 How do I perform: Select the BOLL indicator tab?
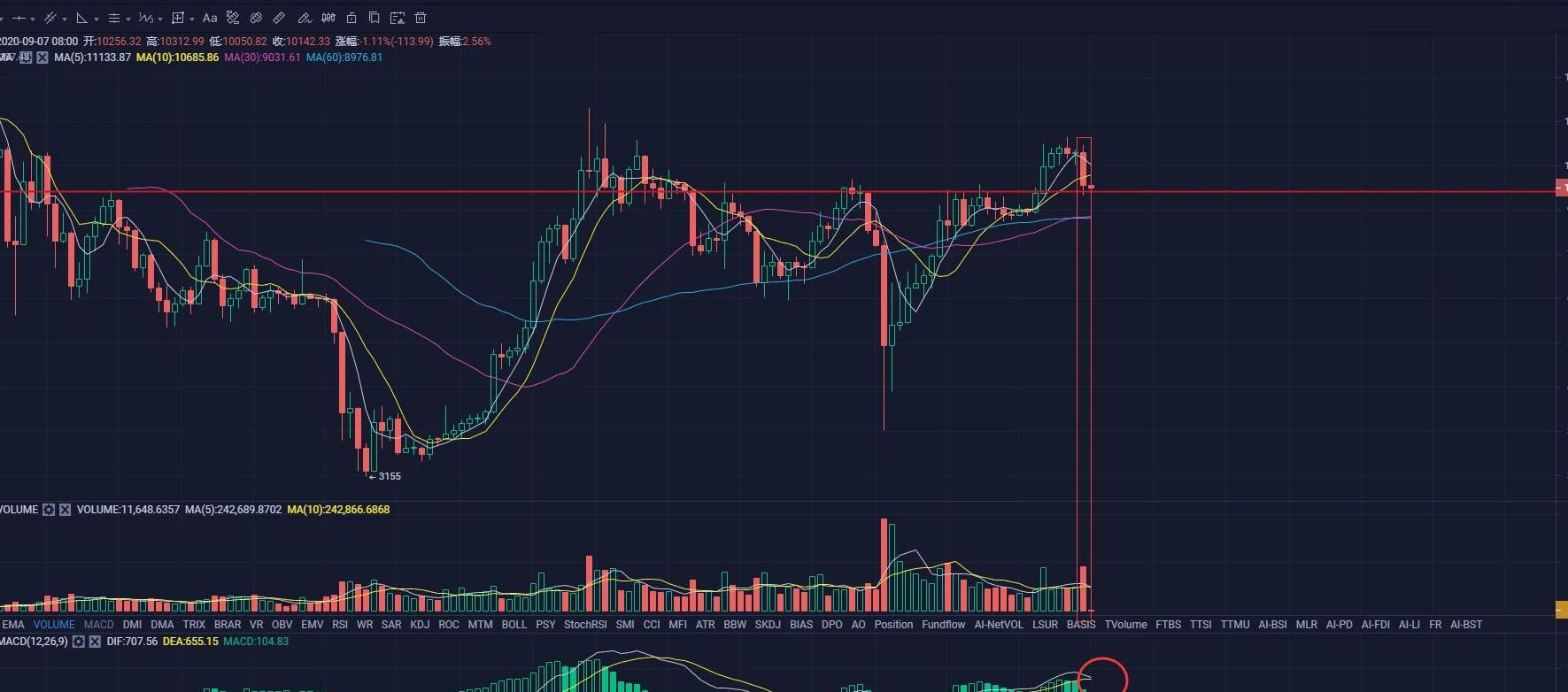point(514,625)
